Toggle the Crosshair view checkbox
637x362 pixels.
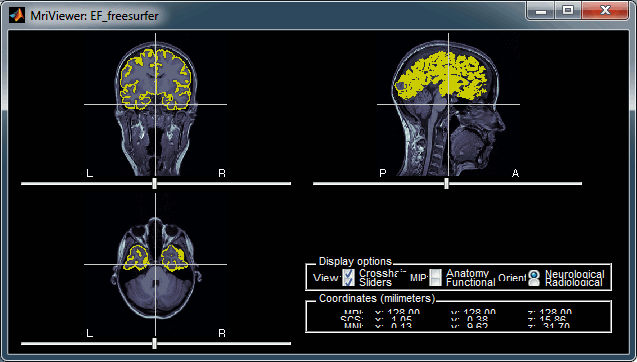click(x=348, y=273)
